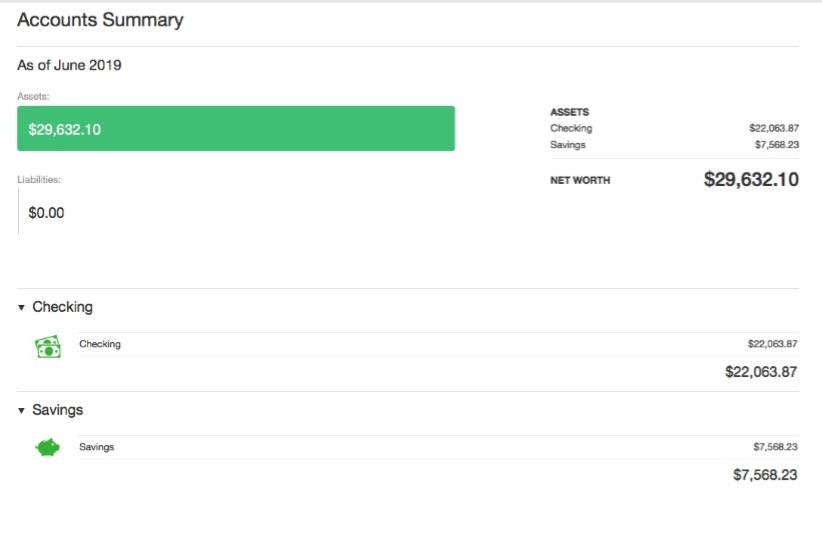Click the As of June 2019 date label
This screenshot has width=822, height=540.
coord(69,65)
